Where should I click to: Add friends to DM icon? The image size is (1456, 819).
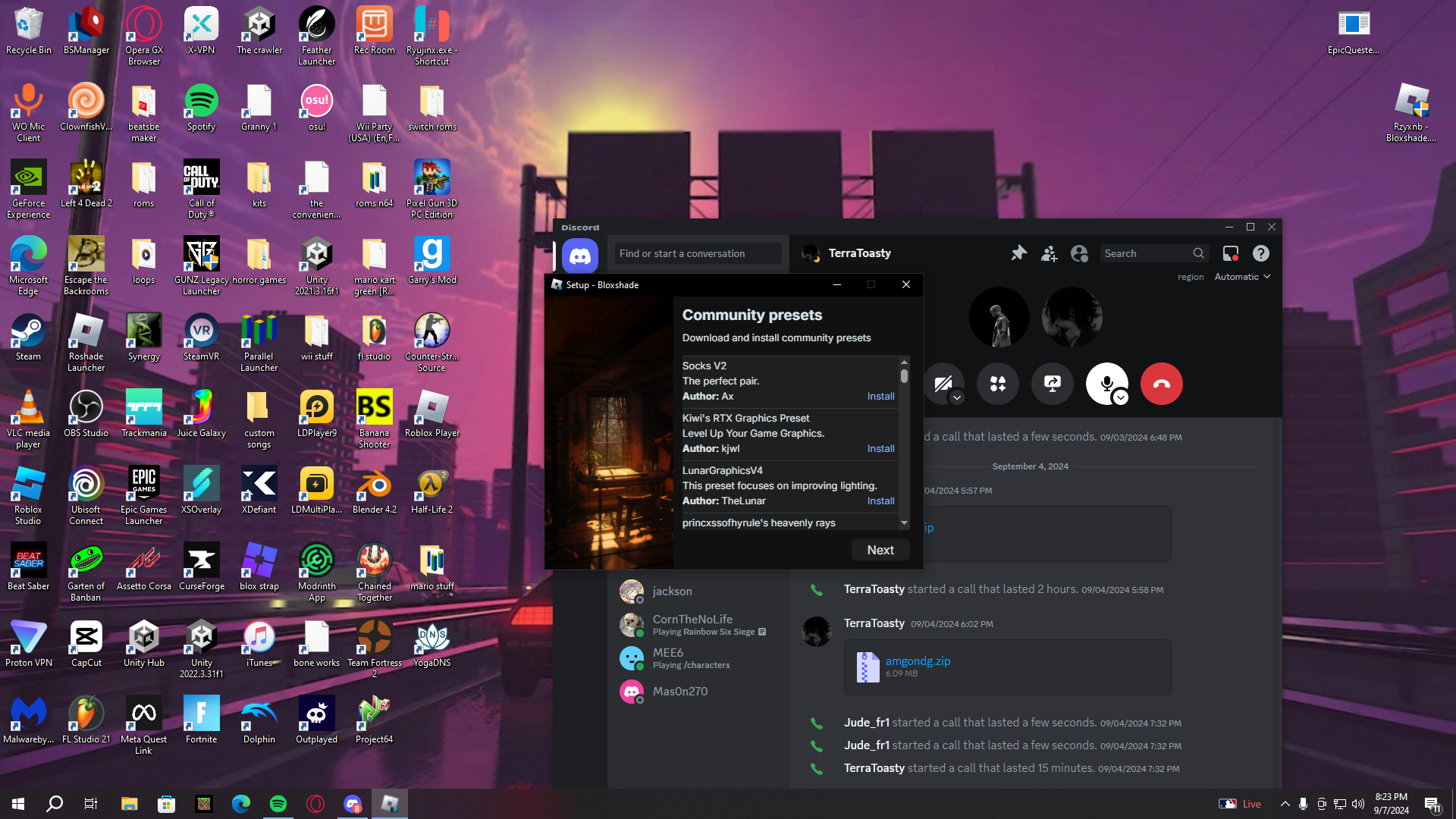pyautogui.click(x=1049, y=253)
